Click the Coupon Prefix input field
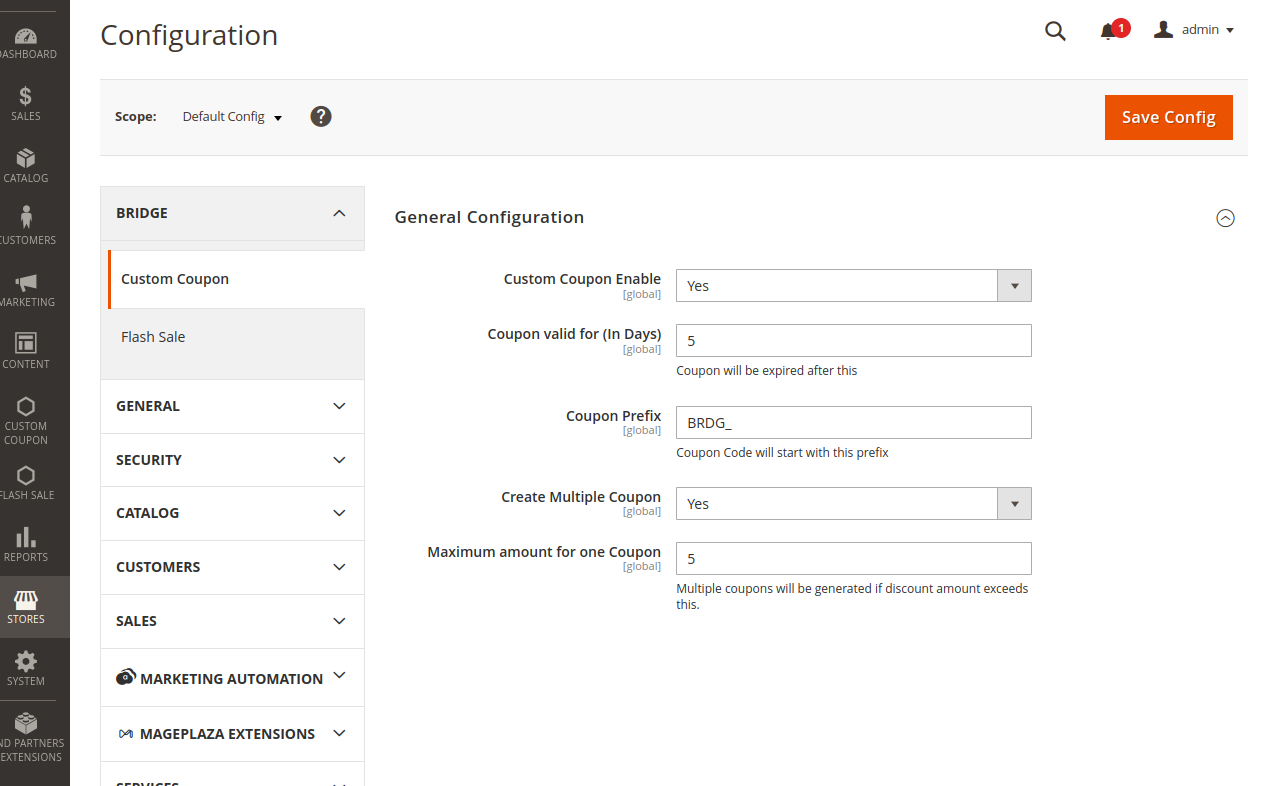The width and height of the screenshot is (1267, 786). click(x=853, y=423)
